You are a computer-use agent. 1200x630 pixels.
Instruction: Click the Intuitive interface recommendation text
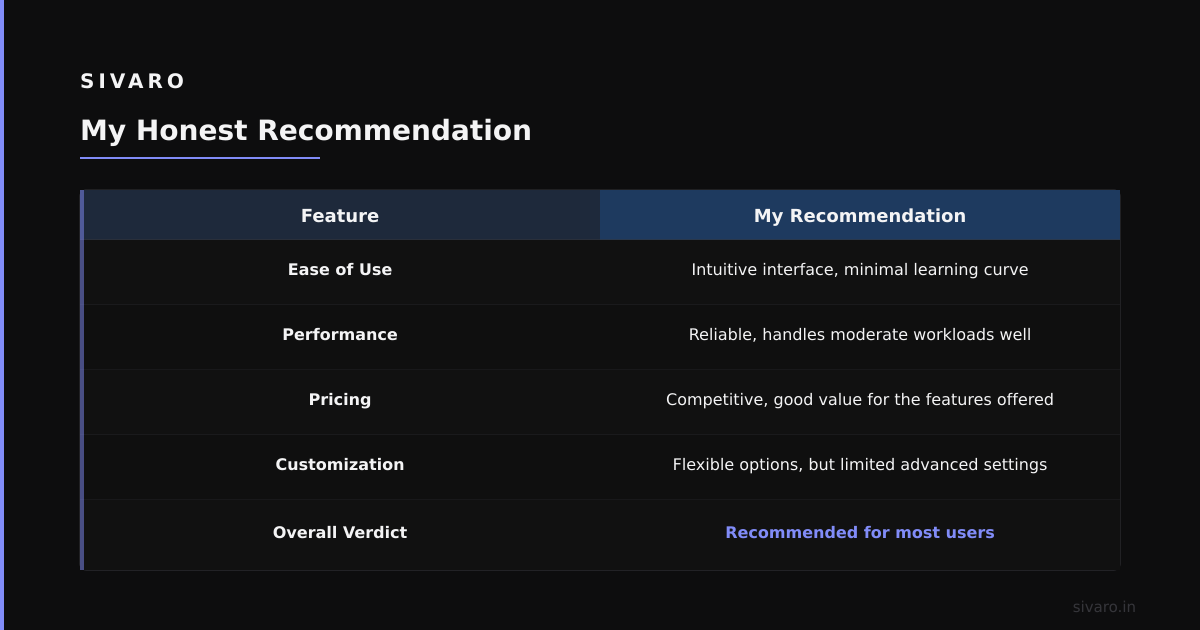coord(860,270)
